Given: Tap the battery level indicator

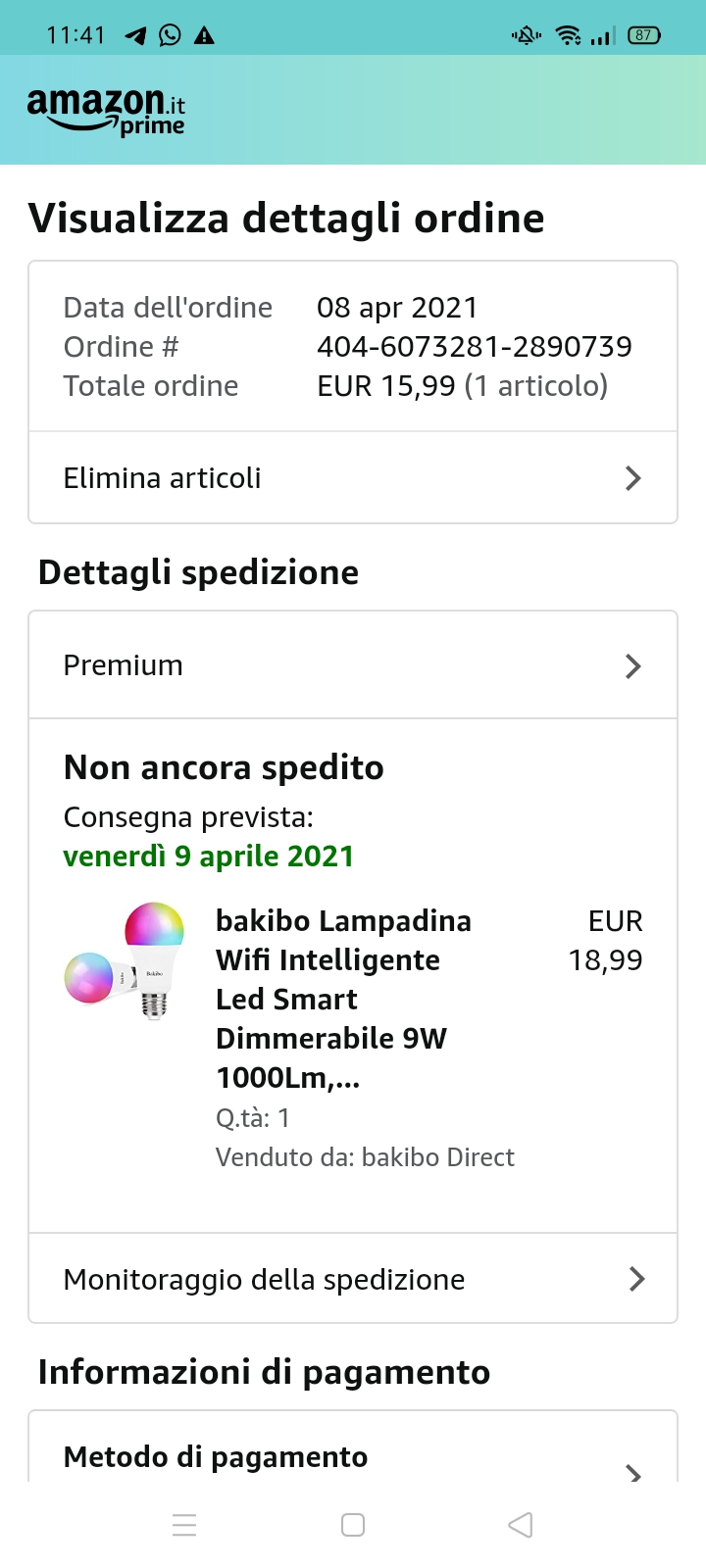Looking at the screenshot, I should pyautogui.click(x=644, y=36).
